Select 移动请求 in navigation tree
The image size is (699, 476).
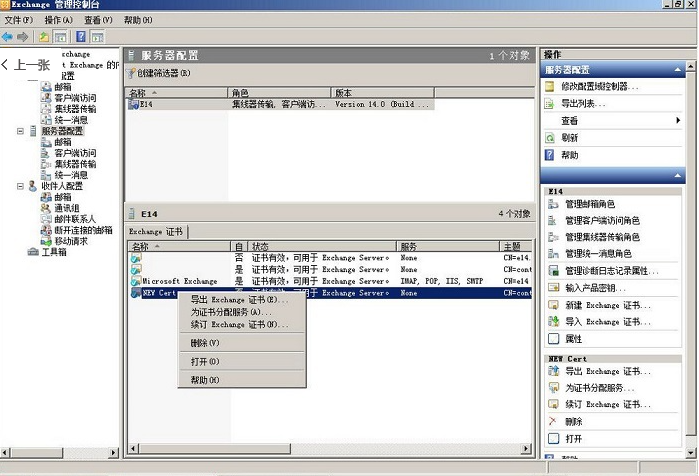point(71,241)
